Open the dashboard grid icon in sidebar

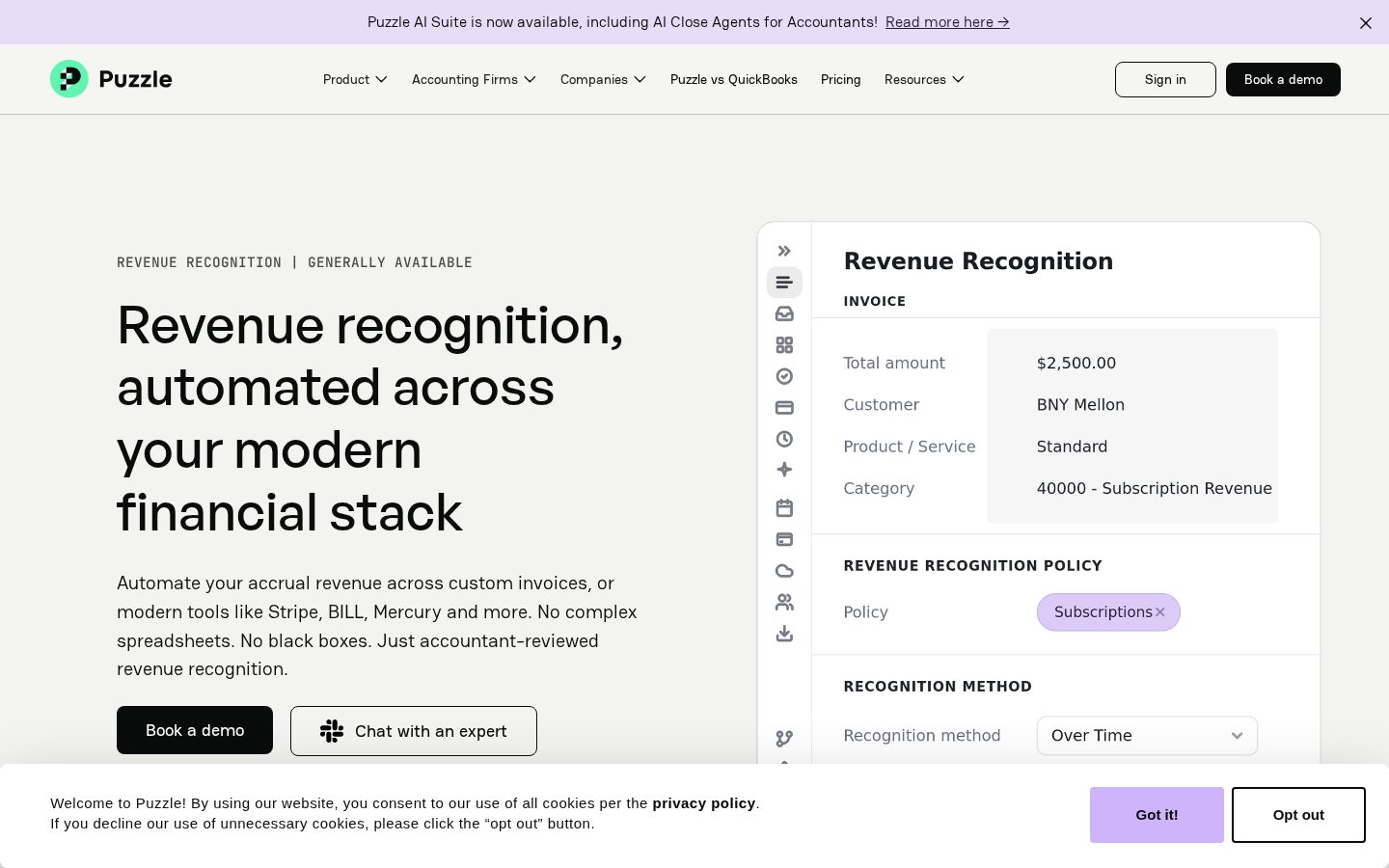pos(784,345)
